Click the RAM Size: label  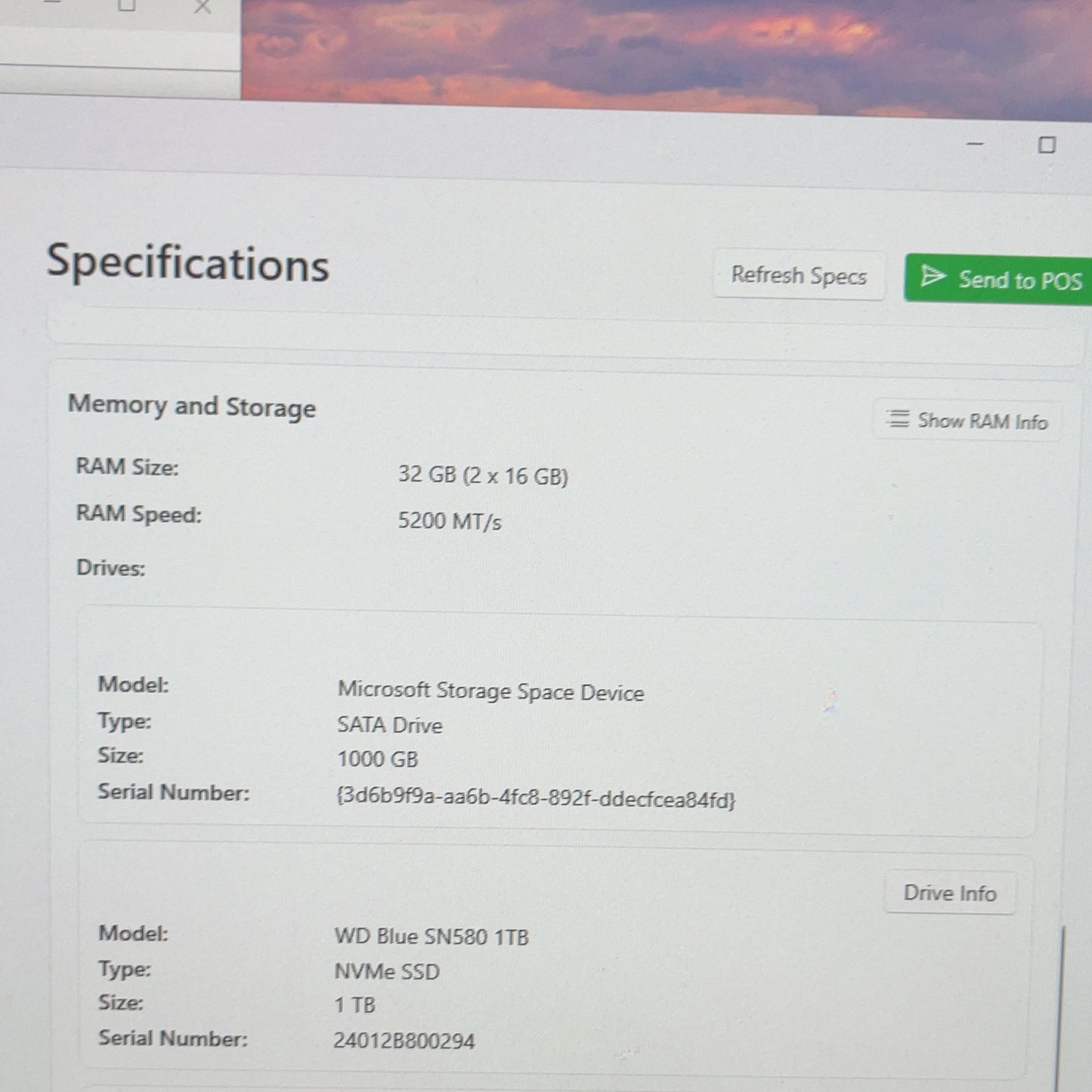(x=127, y=467)
